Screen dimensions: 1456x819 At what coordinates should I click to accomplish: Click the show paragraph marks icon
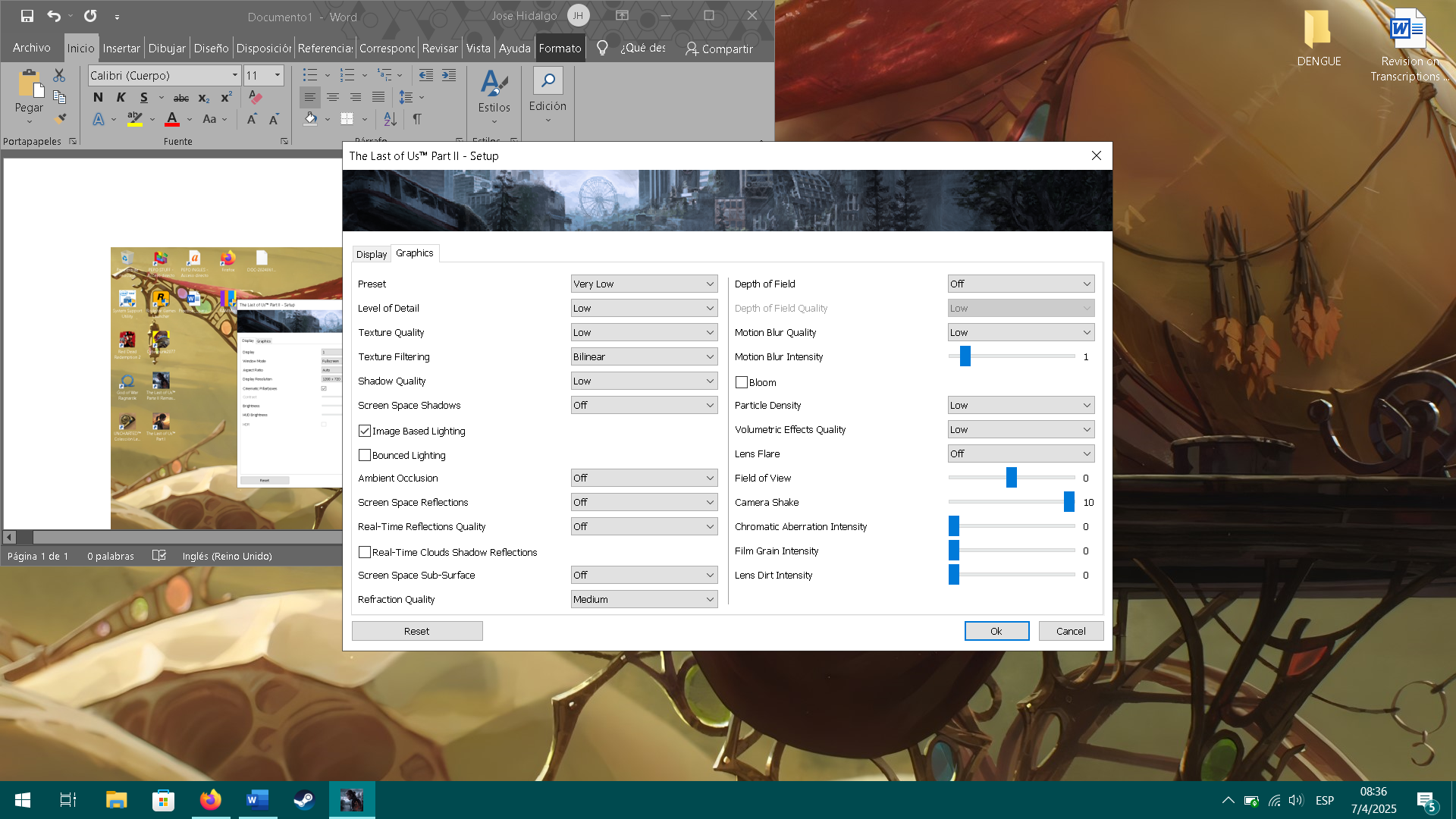[x=417, y=119]
